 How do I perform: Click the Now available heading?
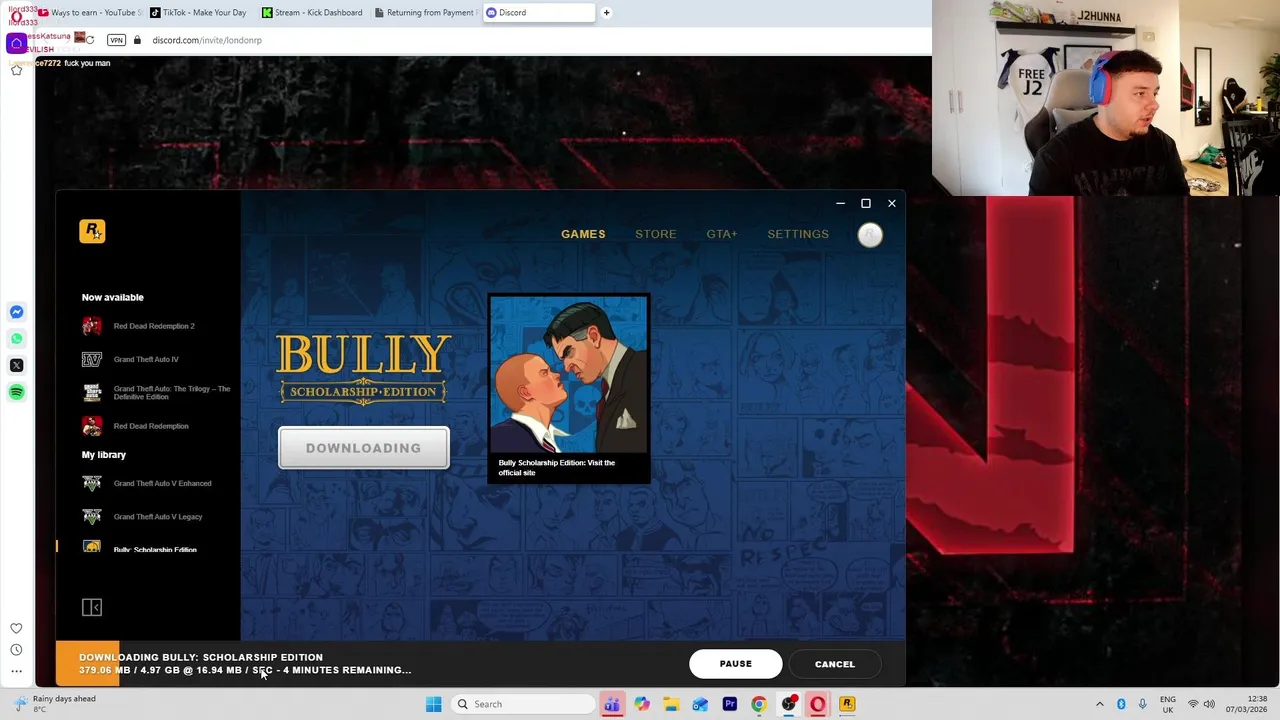[x=113, y=297]
